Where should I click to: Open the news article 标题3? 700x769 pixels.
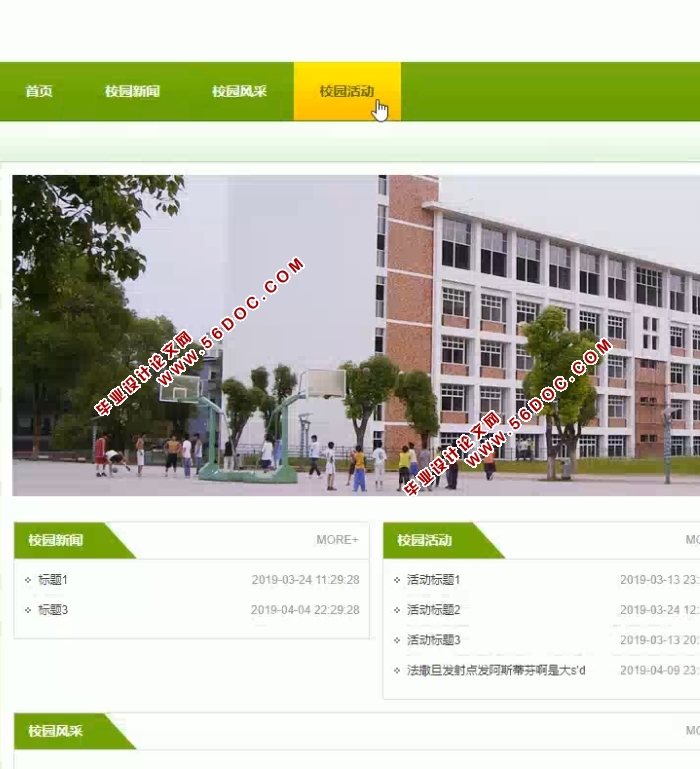point(53,610)
